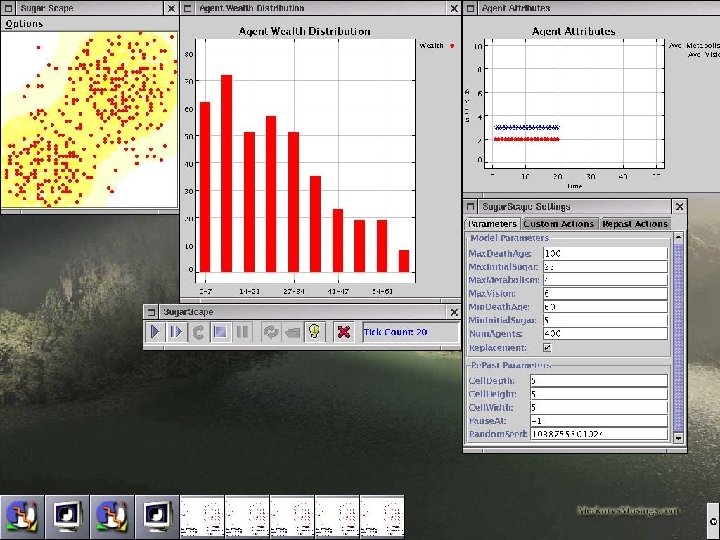Click the shortest histogram bar in wealth chart
The image size is (720, 540).
click(404, 261)
